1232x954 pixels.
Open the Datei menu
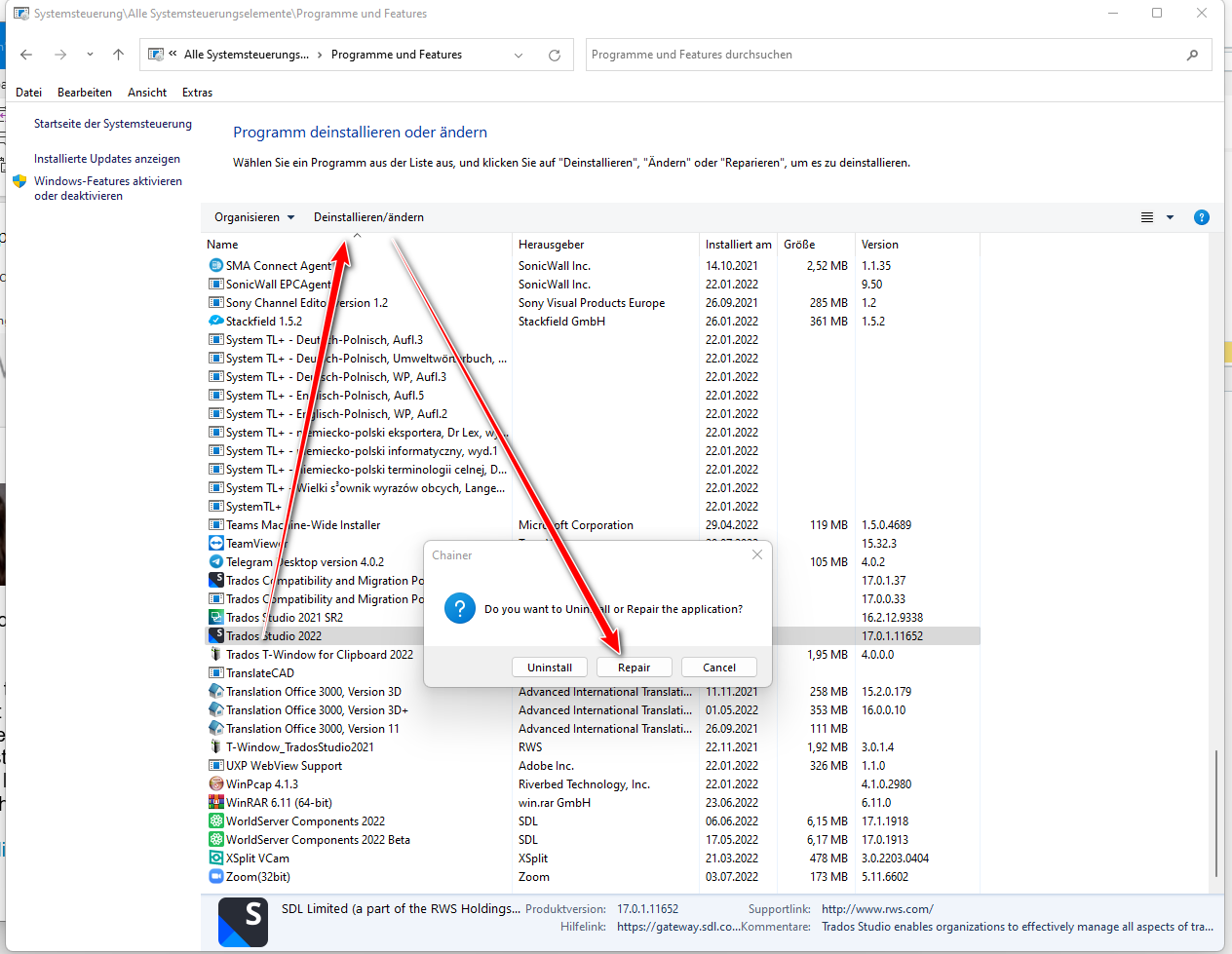pyautogui.click(x=28, y=93)
